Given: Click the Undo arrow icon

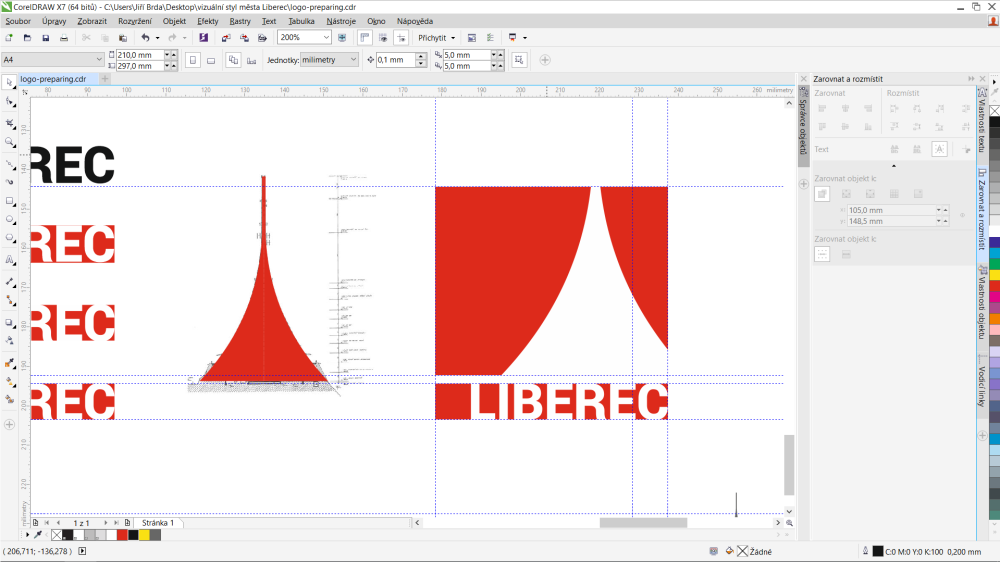Looking at the screenshot, I should pos(145,38).
